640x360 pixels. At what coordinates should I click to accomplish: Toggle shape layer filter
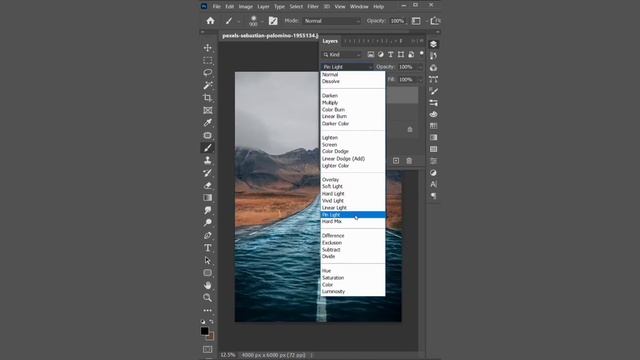[401, 54]
